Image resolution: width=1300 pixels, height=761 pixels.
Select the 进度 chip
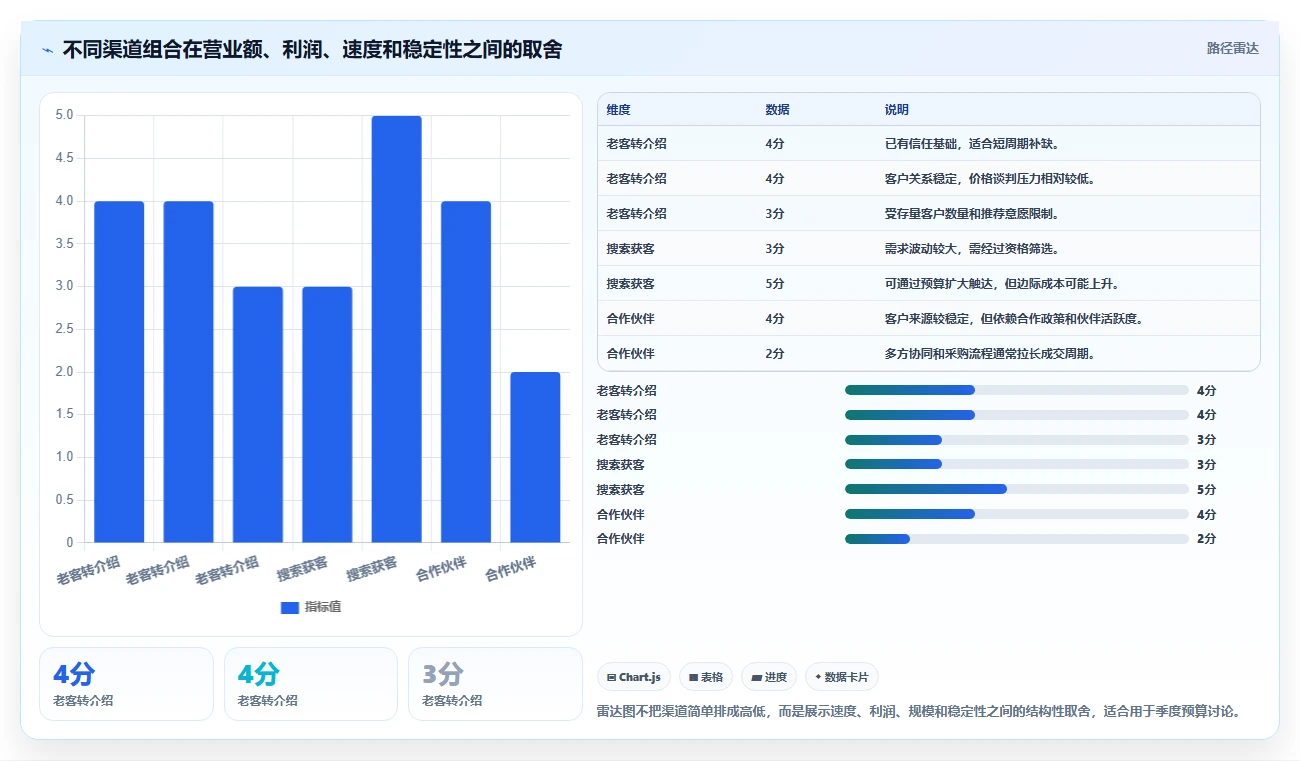click(769, 677)
